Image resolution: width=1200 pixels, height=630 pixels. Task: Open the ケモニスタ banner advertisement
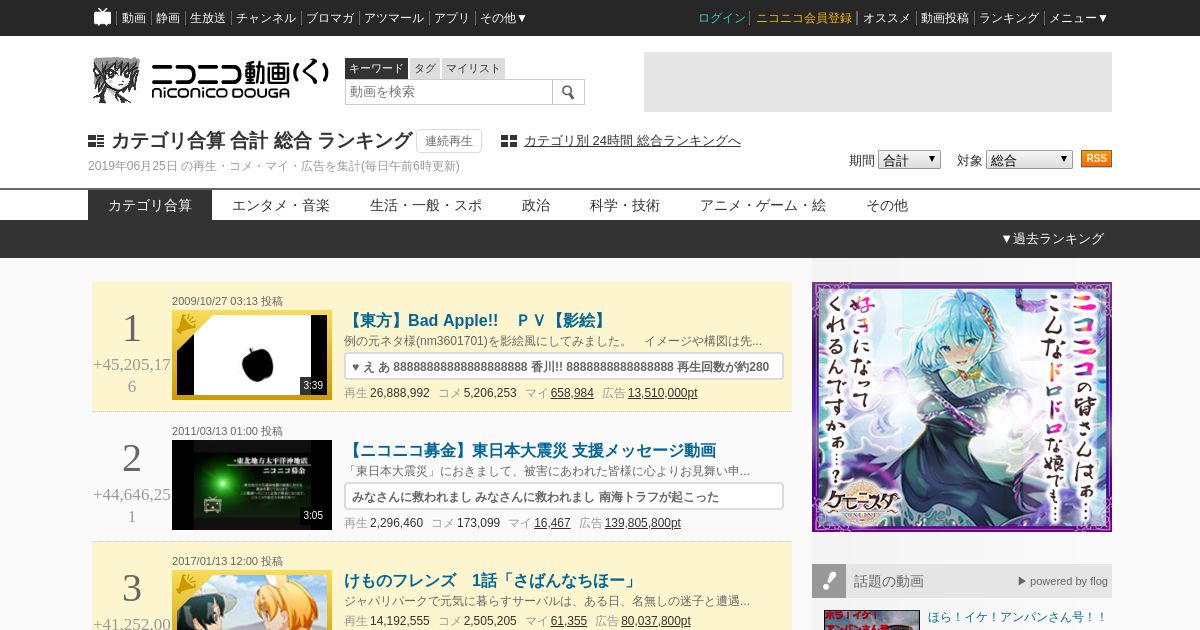coord(962,407)
